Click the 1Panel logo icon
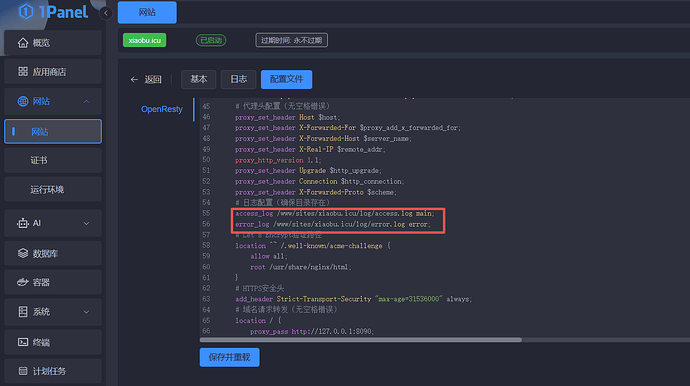 26,12
